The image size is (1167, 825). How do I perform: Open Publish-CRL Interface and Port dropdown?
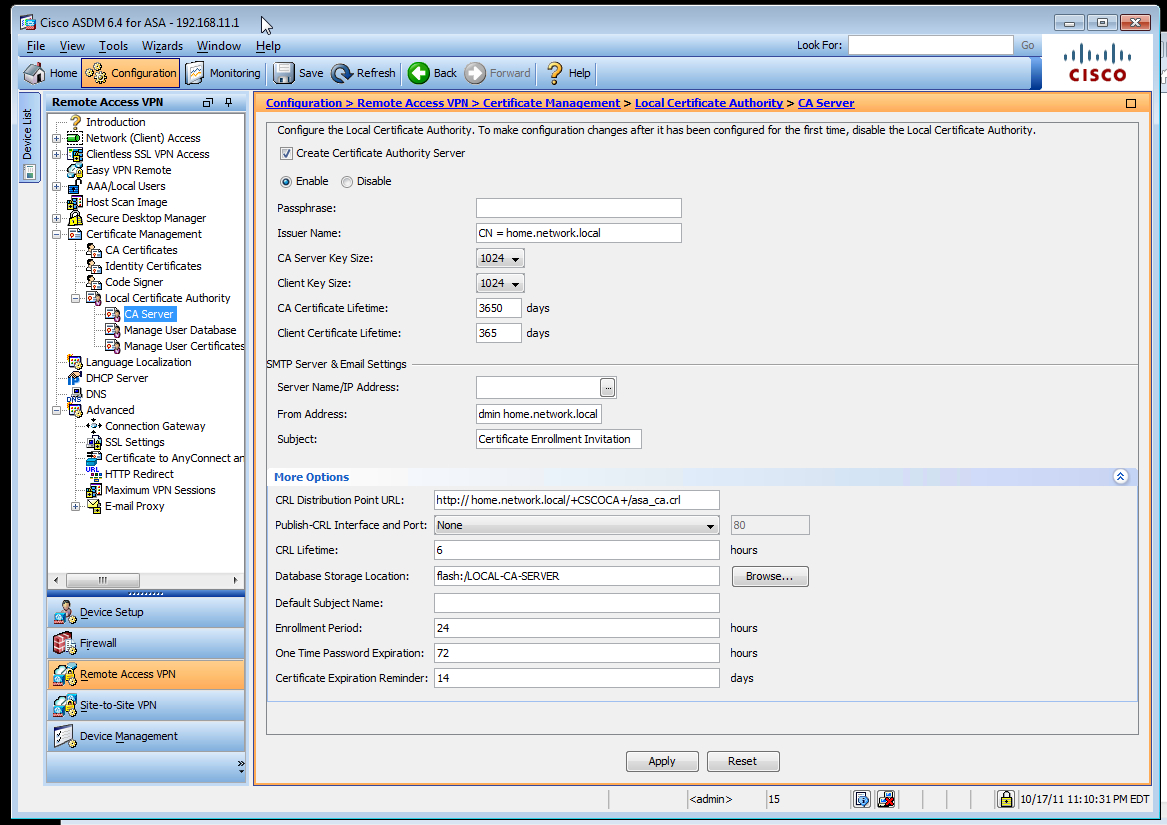(x=577, y=525)
